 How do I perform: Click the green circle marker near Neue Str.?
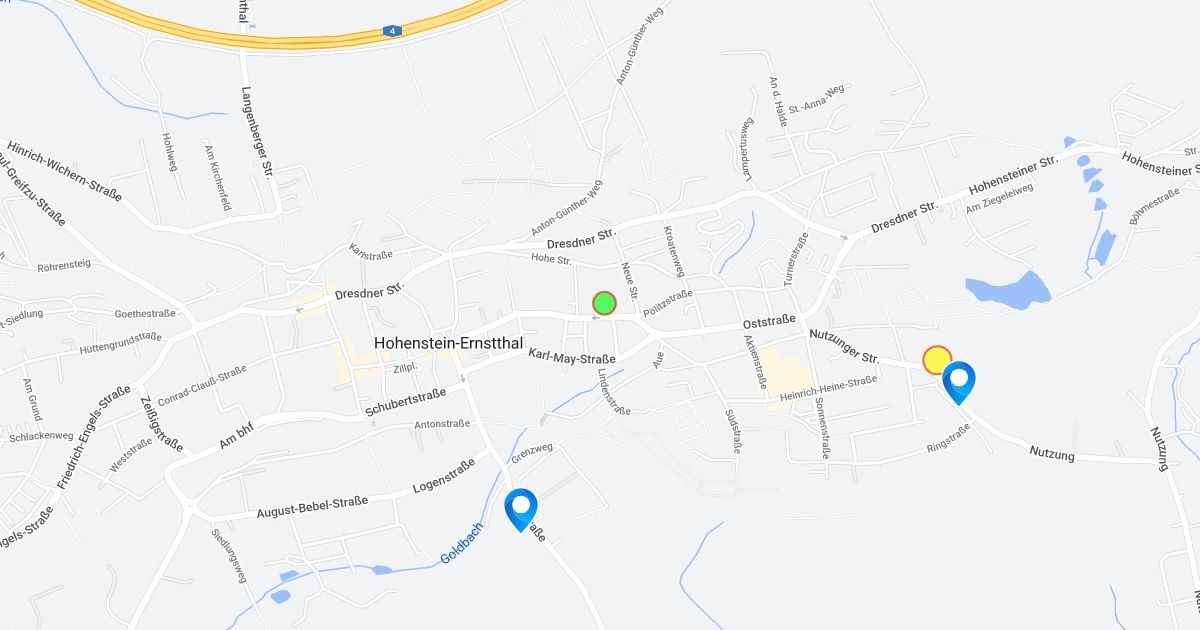(604, 302)
